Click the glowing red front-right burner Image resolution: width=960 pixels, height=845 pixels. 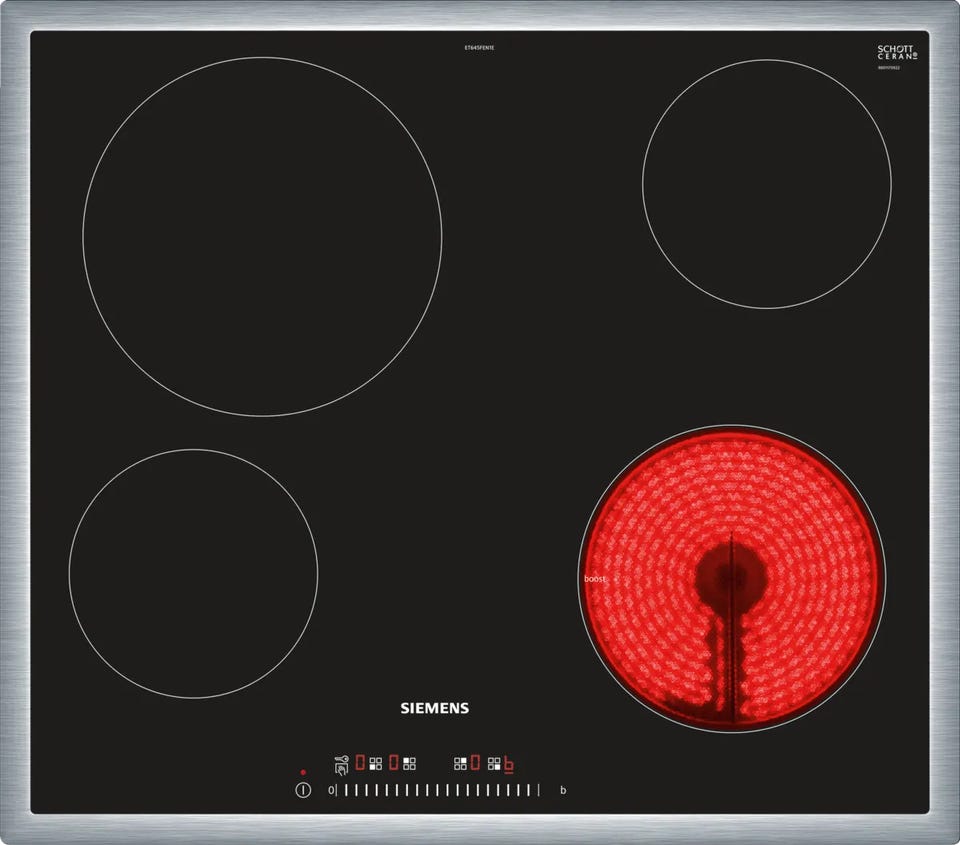pyautogui.click(x=732, y=578)
